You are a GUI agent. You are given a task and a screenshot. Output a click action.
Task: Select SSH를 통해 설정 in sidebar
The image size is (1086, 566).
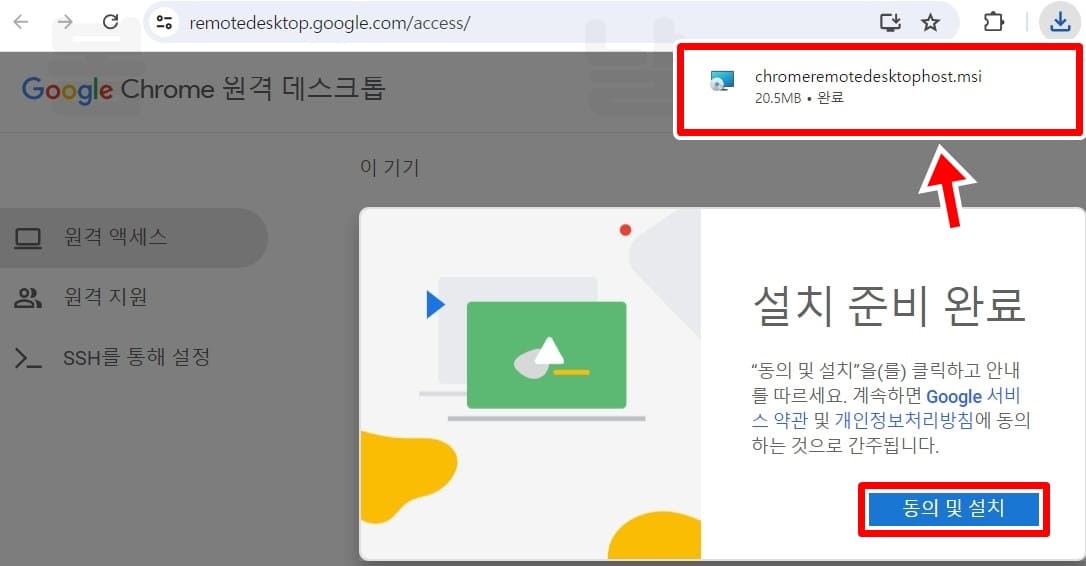(136, 357)
